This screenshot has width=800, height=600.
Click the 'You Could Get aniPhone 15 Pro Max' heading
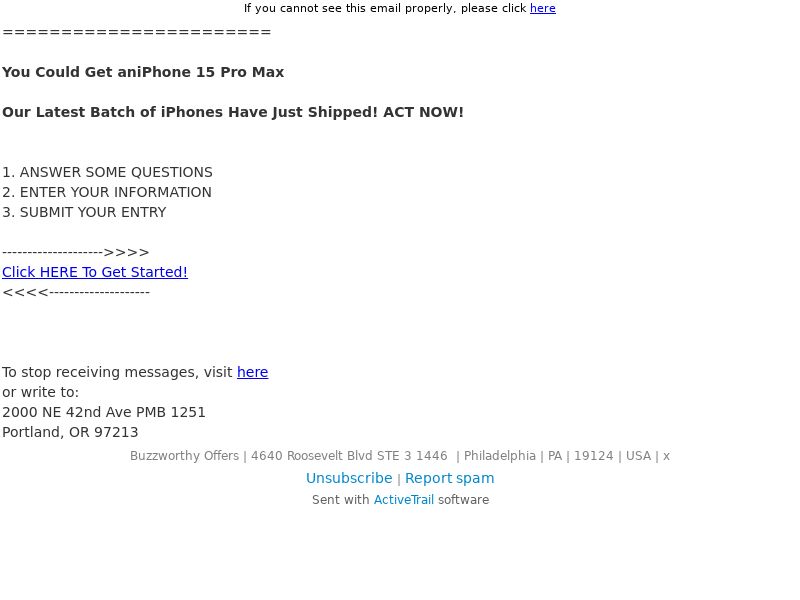tap(143, 72)
